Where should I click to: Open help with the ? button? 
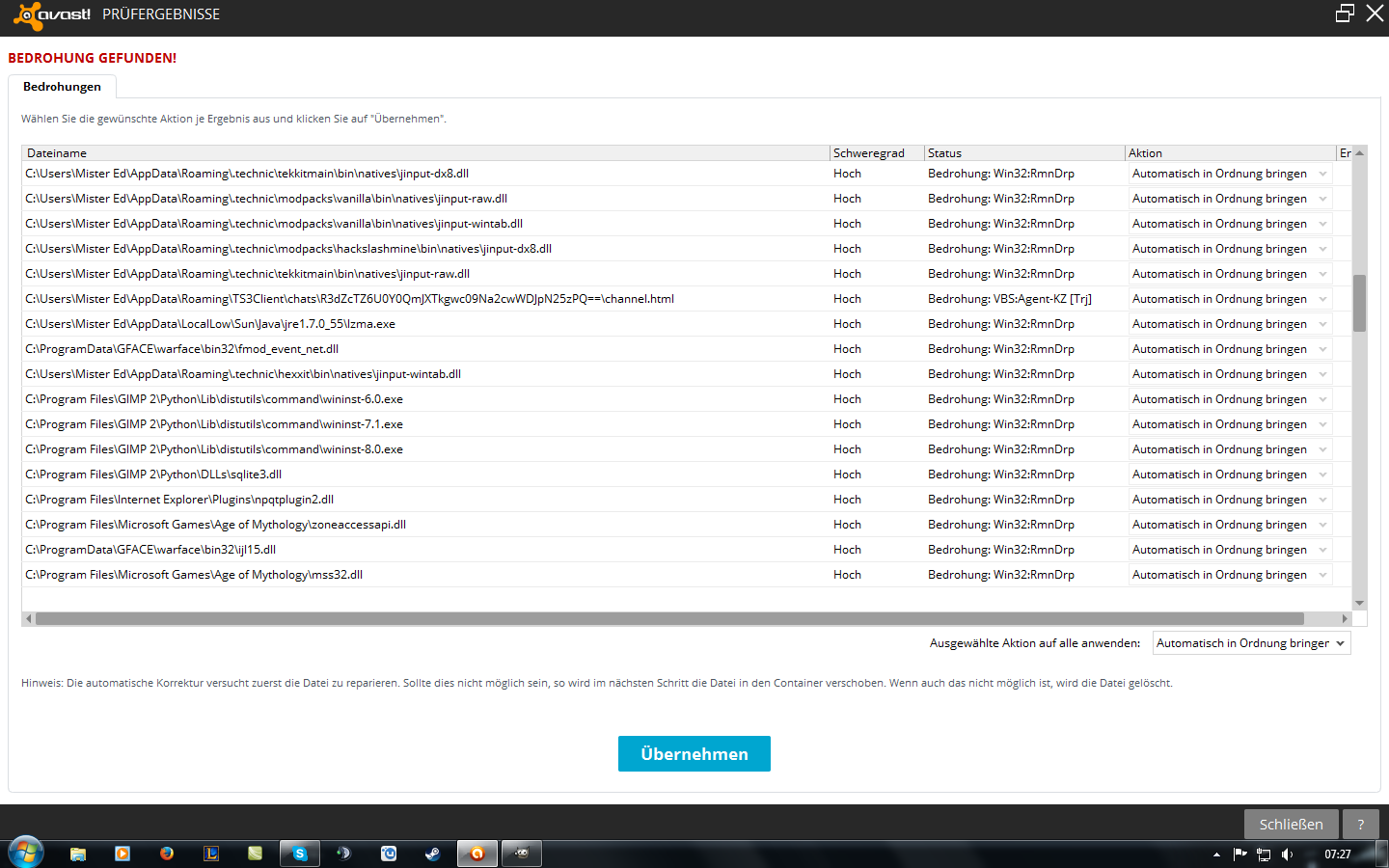click(1361, 825)
